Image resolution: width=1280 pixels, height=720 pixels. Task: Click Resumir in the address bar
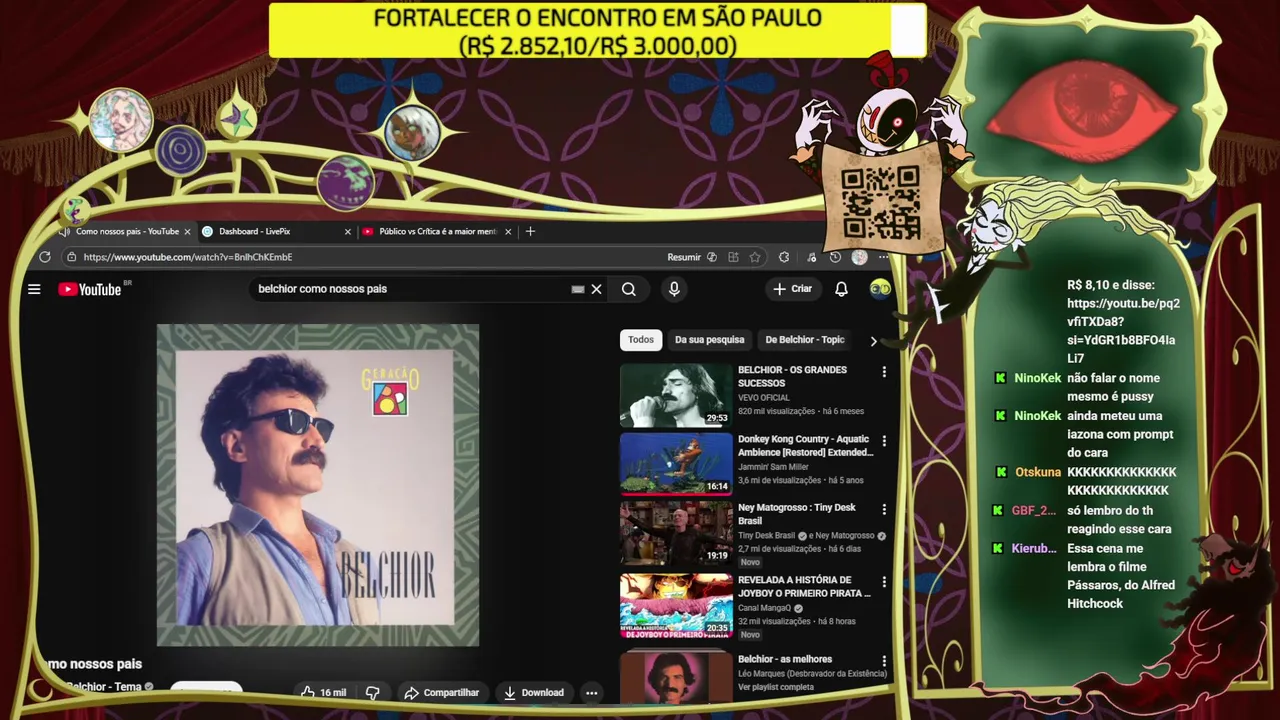coord(684,257)
